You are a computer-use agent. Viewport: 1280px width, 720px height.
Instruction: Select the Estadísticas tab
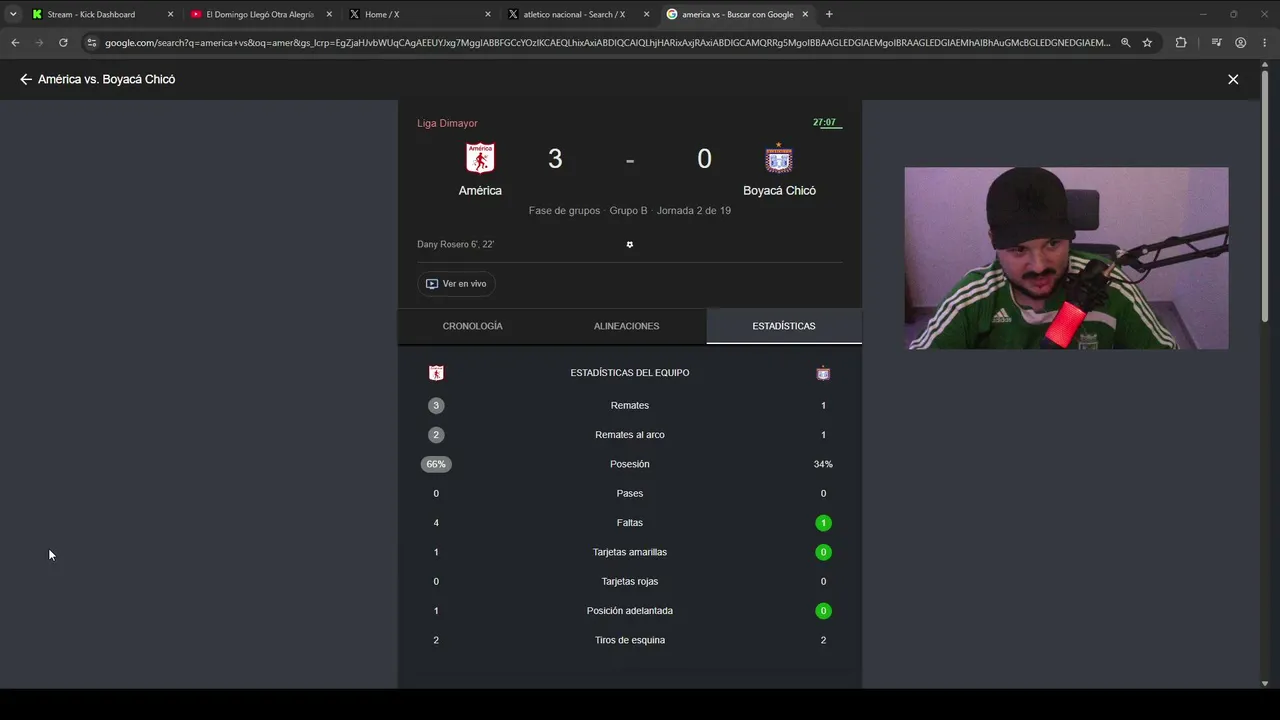[784, 326]
